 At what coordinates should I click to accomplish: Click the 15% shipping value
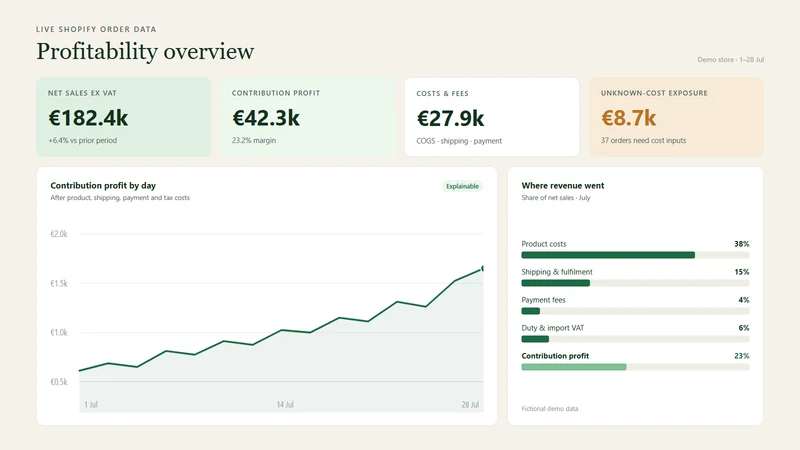tap(742, 272)
